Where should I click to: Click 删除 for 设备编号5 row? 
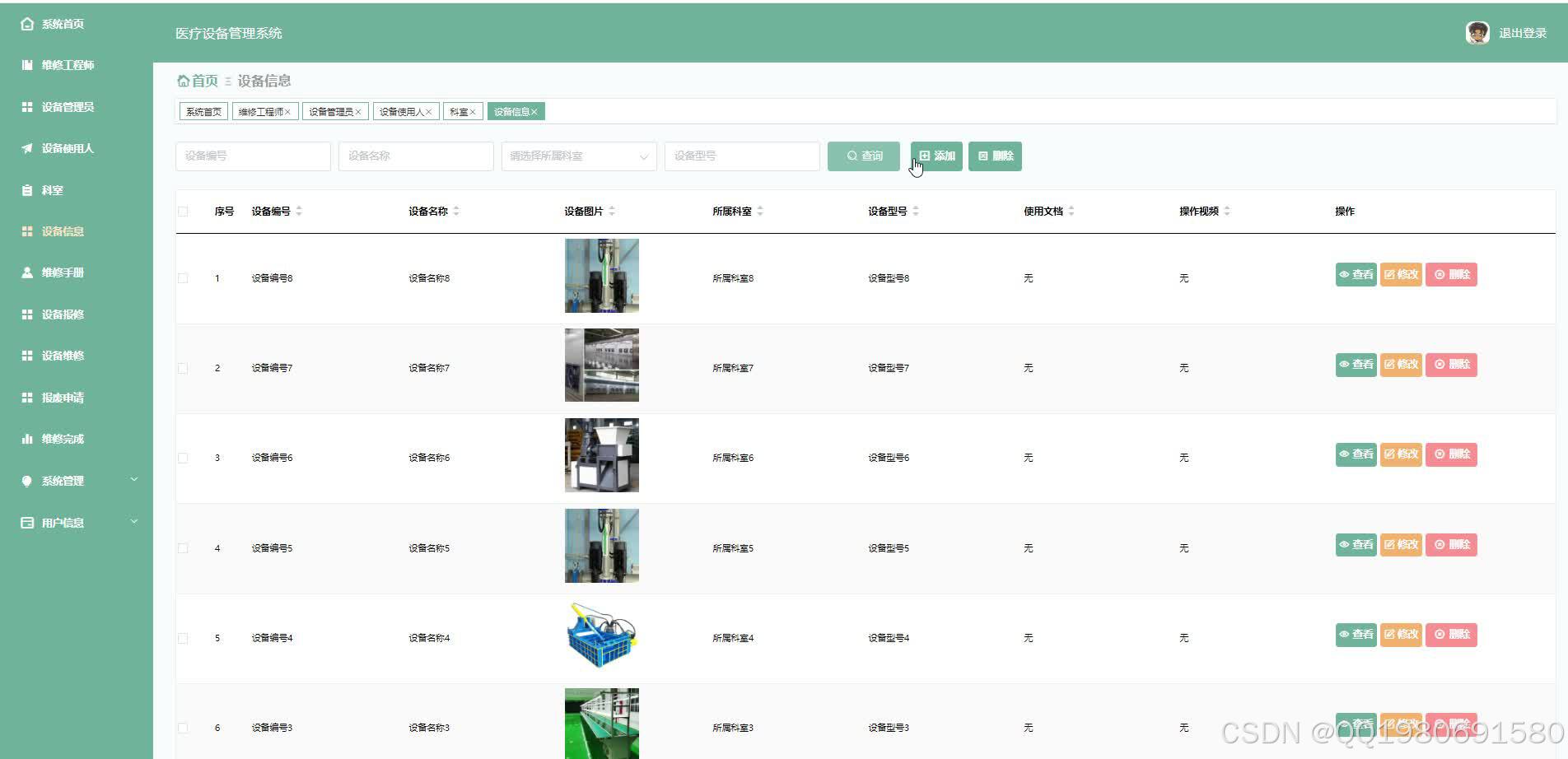point(1451,545)
